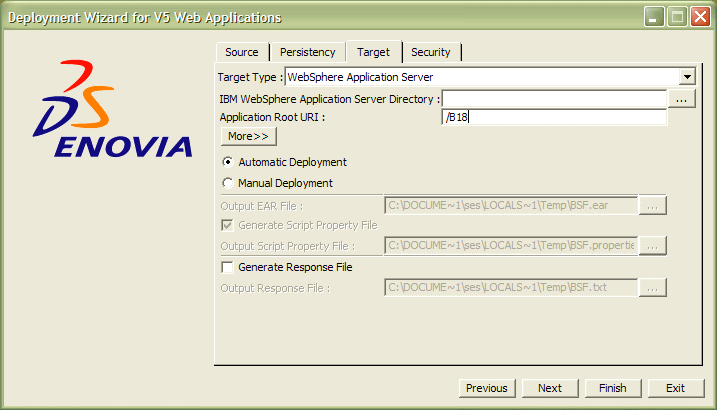Click the Output Response File label
The image size is (717, 410).
pos(275,288)
